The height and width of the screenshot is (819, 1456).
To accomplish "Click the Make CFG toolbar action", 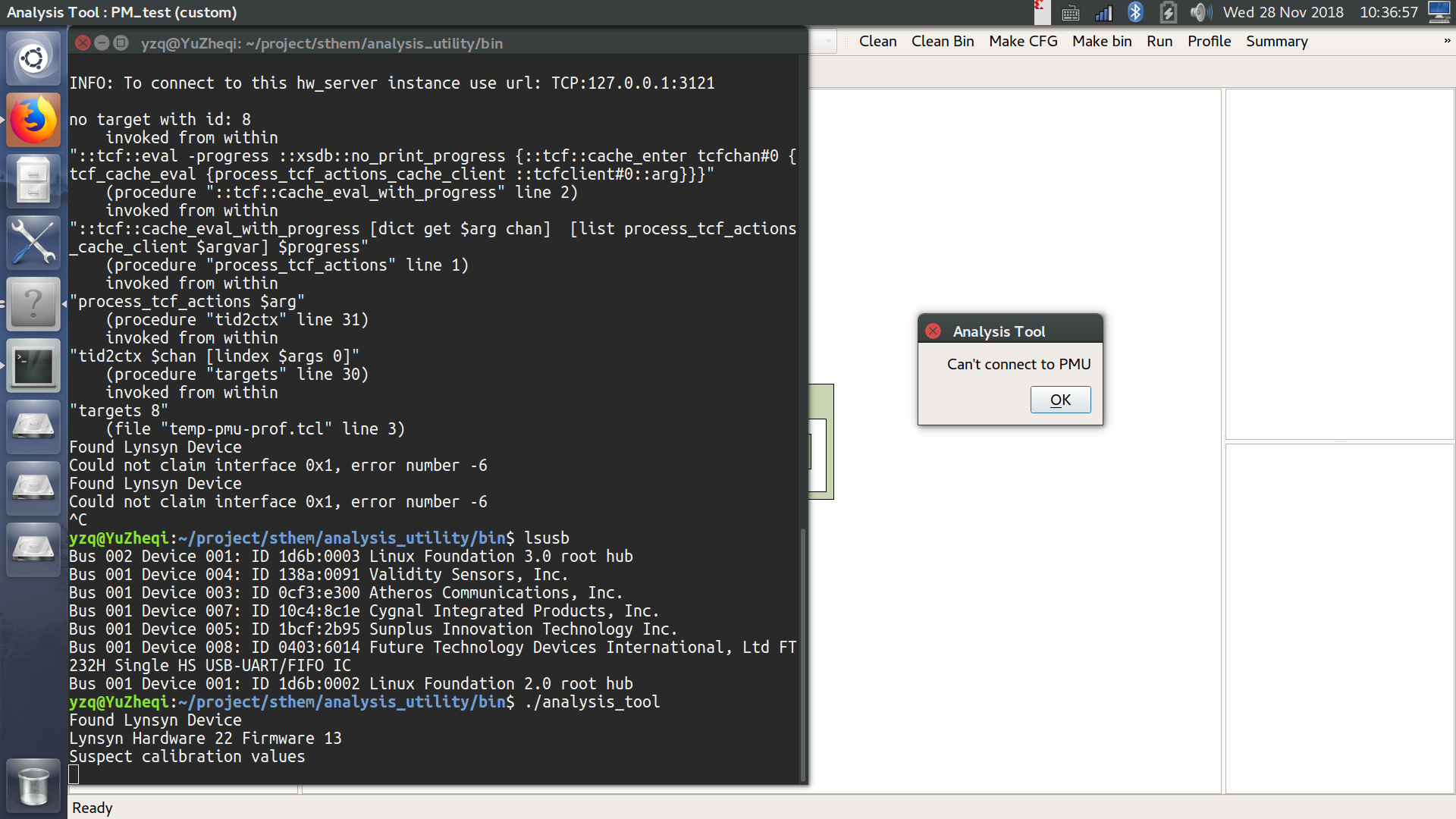I will click(x=1022, y=41).
